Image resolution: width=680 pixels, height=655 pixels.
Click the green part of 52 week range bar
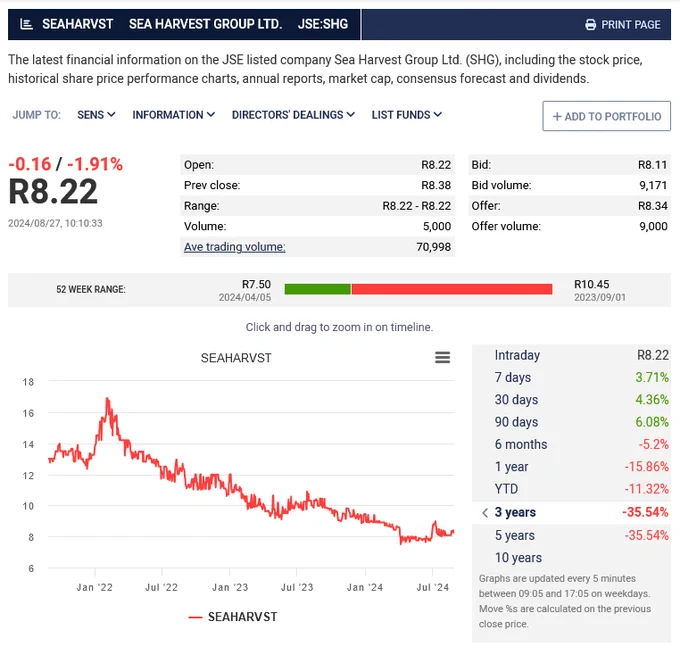317,289
